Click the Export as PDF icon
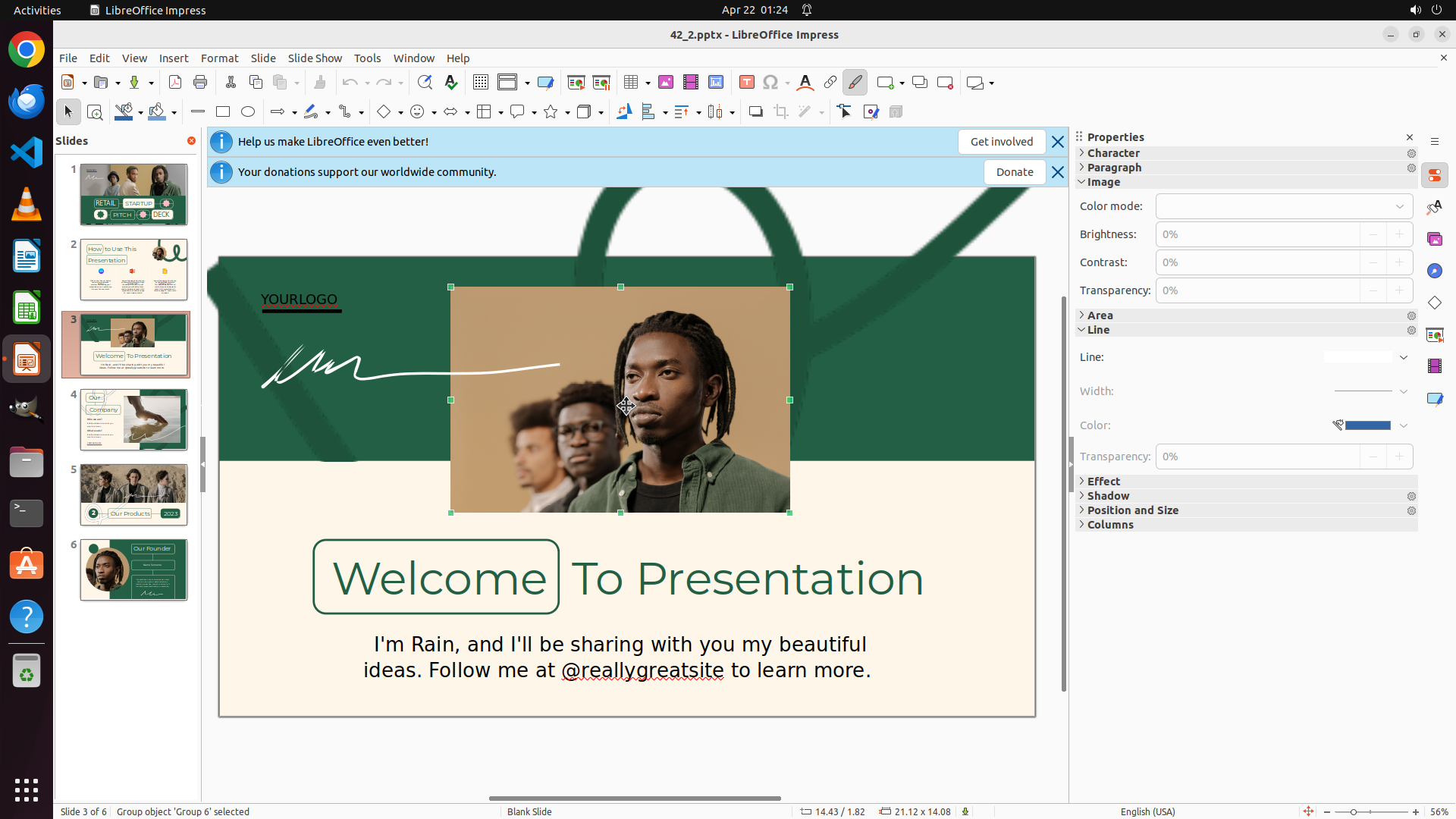Screen dimensions: 1456x819 click(x=175, y=83)
